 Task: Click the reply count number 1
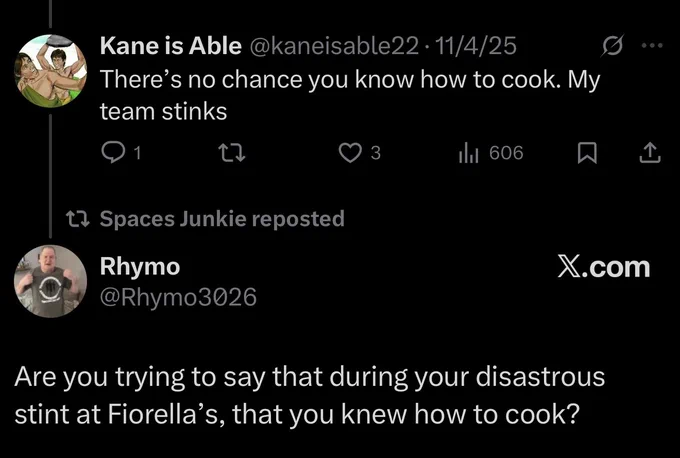pyautogui.click(x=137, y=154)
